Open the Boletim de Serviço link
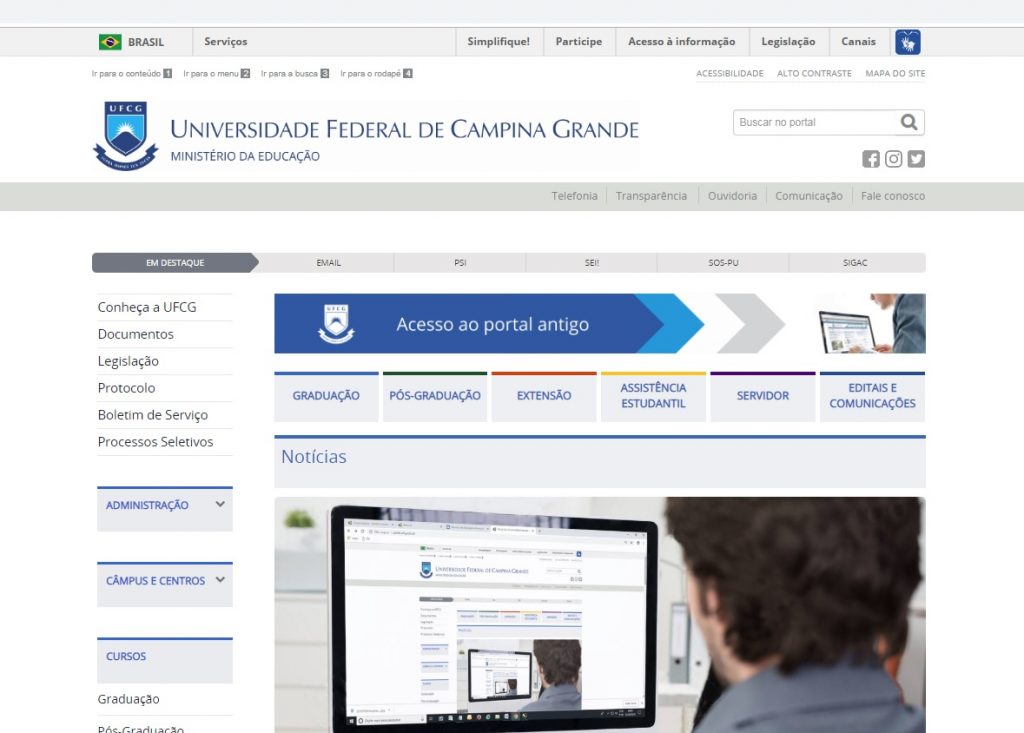Image resolution: width=1024 pixels, height=733 pixels. (152, 415)
